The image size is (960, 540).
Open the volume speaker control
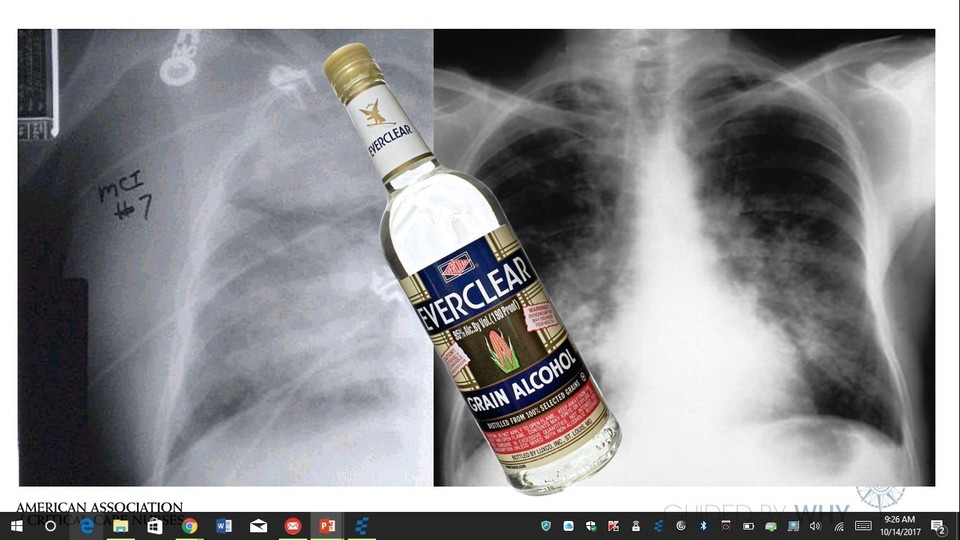click(x=815, y=526)
